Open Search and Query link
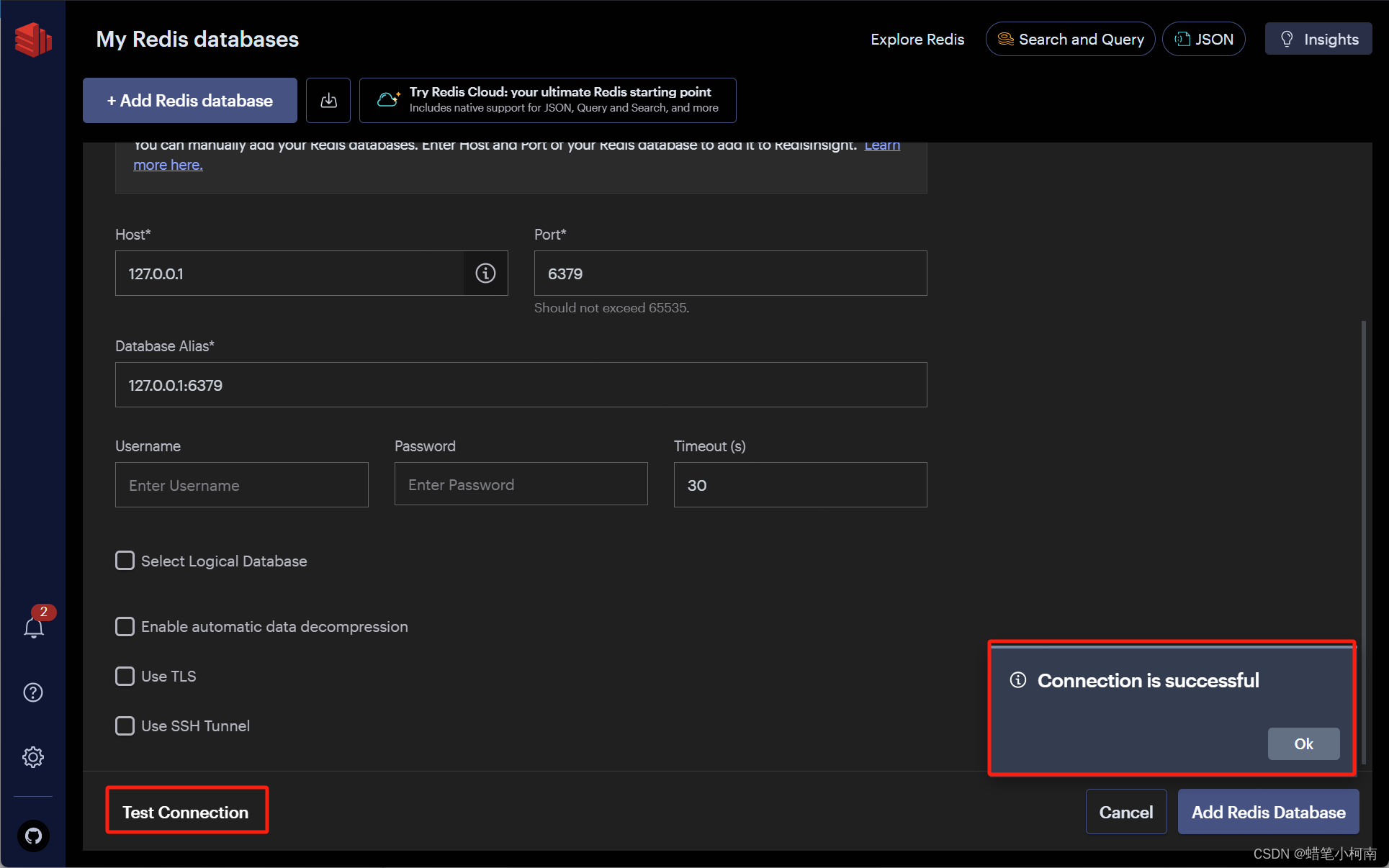The width and height of the screenshot is (1389, 868). pos(1070,39)
